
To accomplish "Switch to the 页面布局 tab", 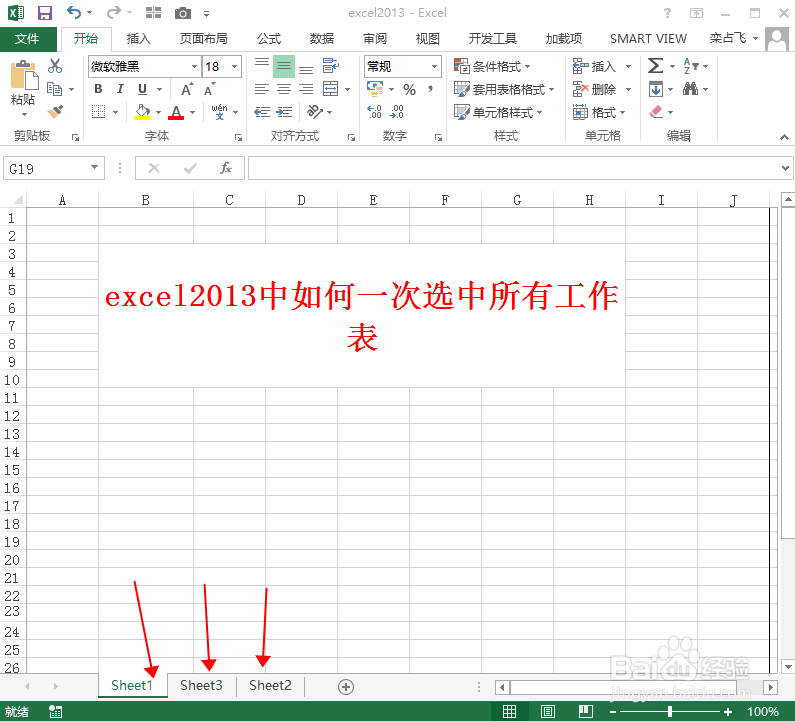I will point(203,39).
